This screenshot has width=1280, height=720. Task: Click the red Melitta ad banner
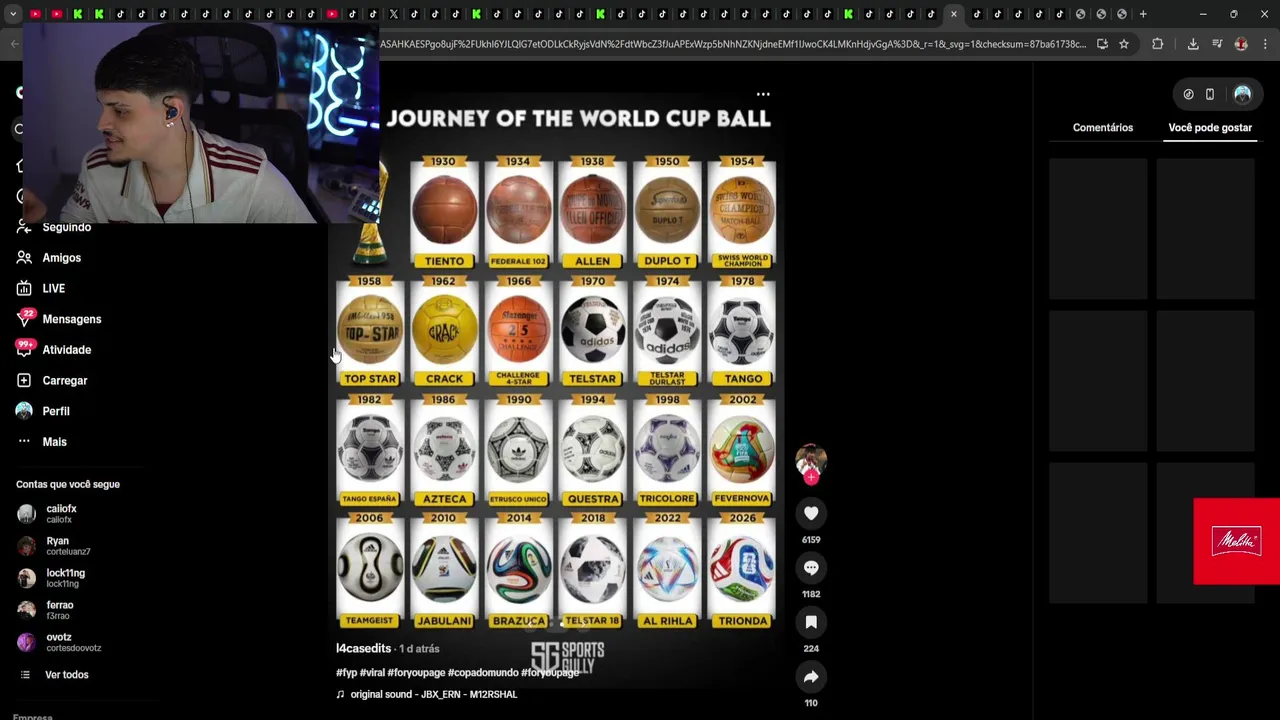(x=1236, y=541)
